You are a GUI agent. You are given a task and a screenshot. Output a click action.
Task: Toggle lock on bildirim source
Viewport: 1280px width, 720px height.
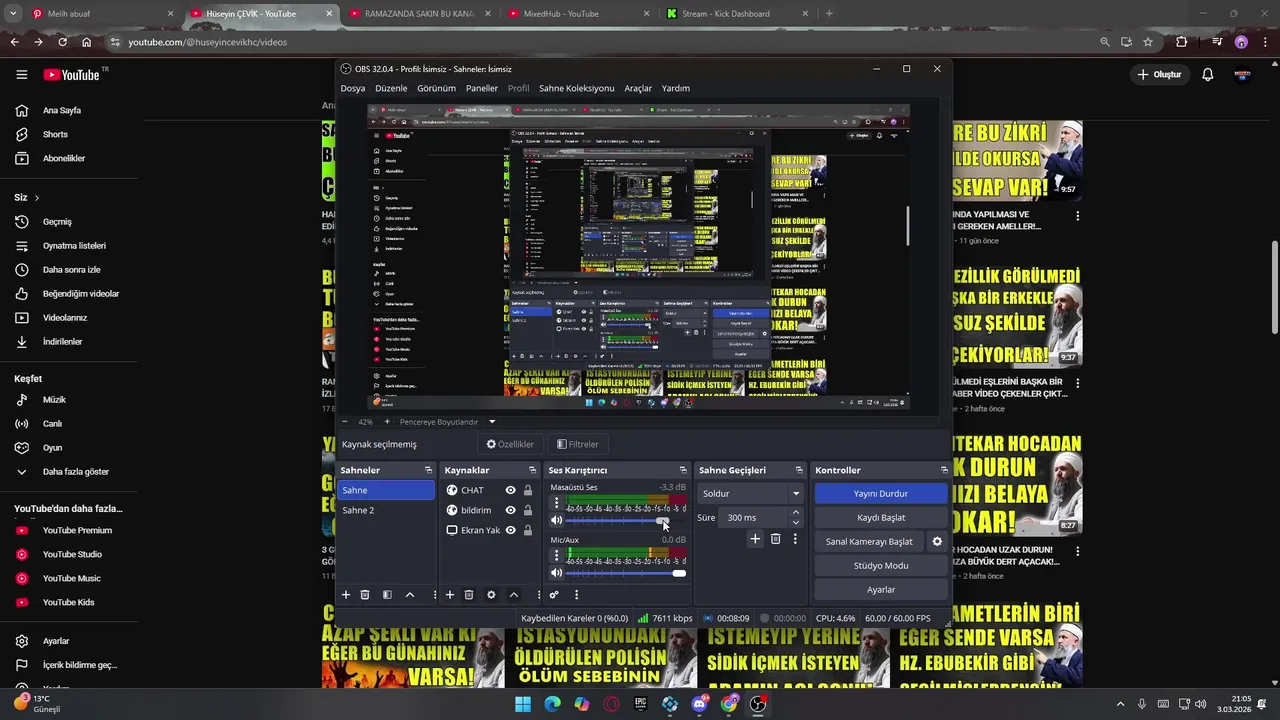pos(528,510)
